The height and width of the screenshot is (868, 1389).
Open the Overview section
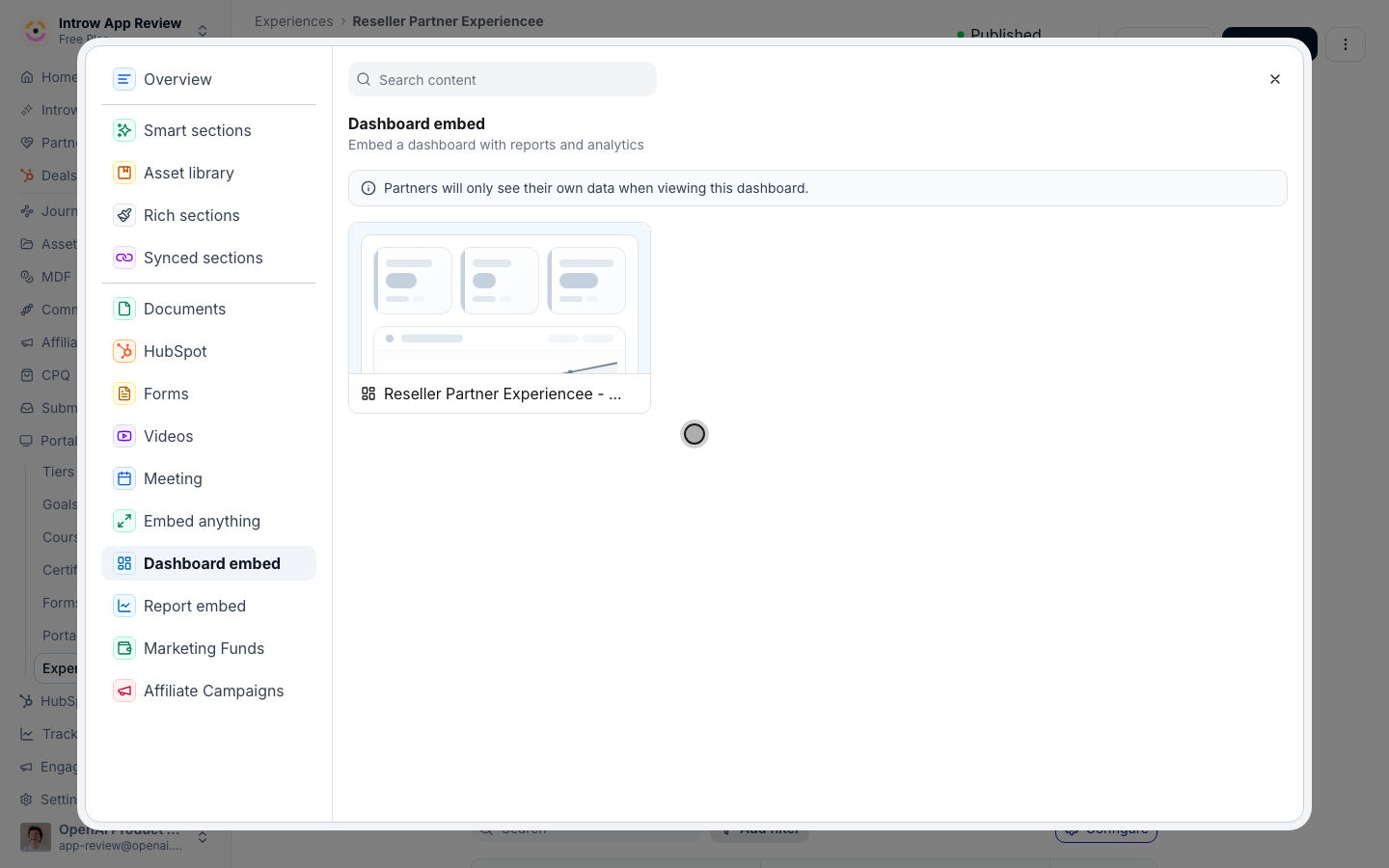208,79
